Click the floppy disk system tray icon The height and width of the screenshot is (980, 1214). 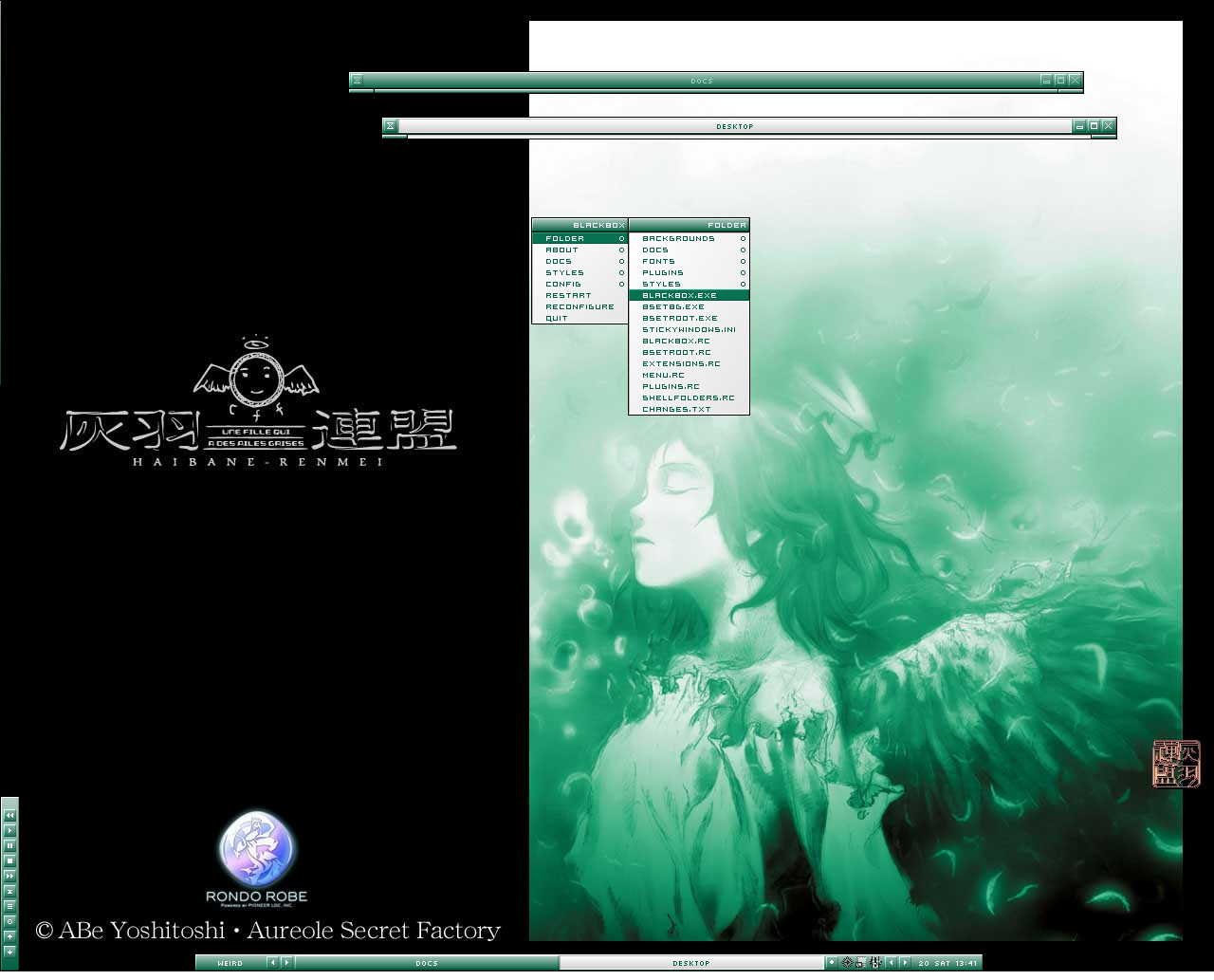point(861,962)
